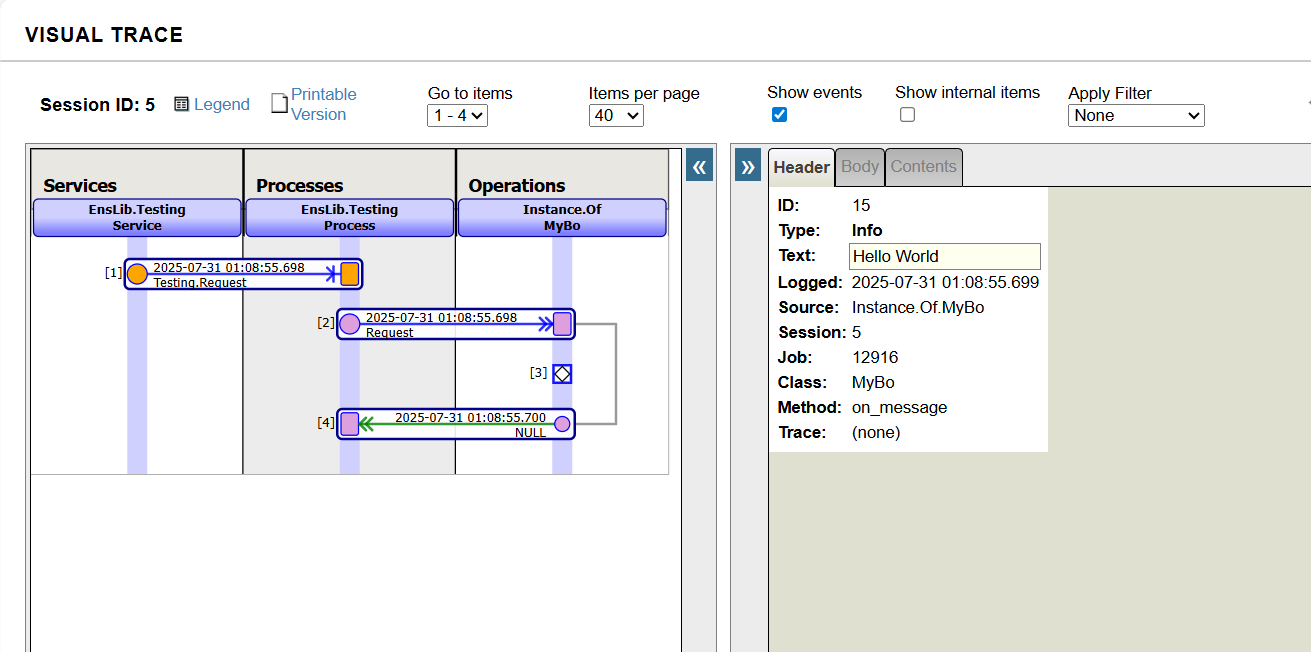Open the Go to items dropdown

[x=457, y=116]
